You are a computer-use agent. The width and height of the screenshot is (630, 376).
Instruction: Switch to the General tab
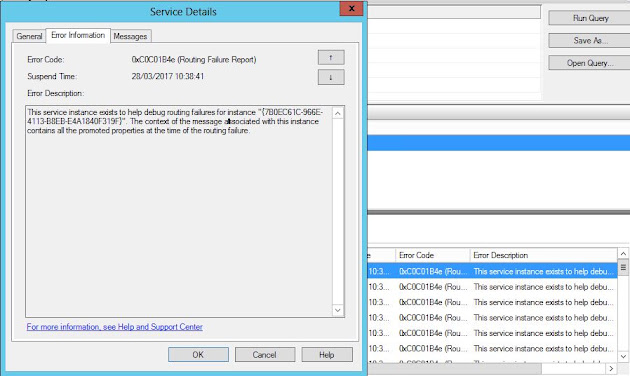click(x=29, y=36)
